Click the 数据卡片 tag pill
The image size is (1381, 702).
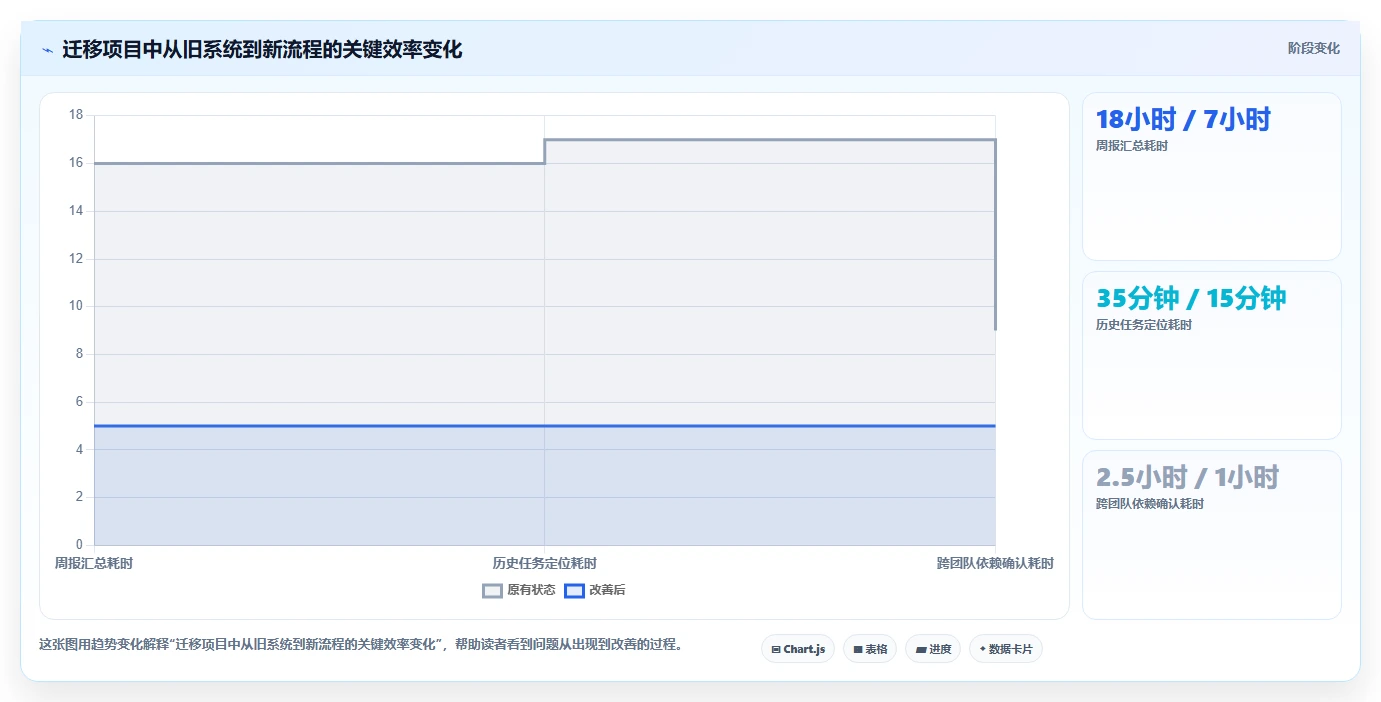click(x=1006, y=649)
